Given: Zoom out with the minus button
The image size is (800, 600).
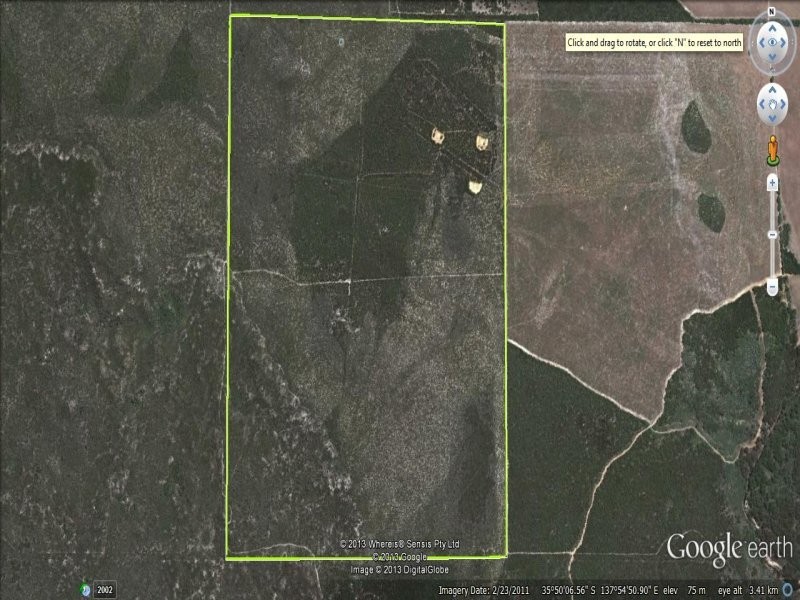Looking at the screenshot, I should (772, 287).
